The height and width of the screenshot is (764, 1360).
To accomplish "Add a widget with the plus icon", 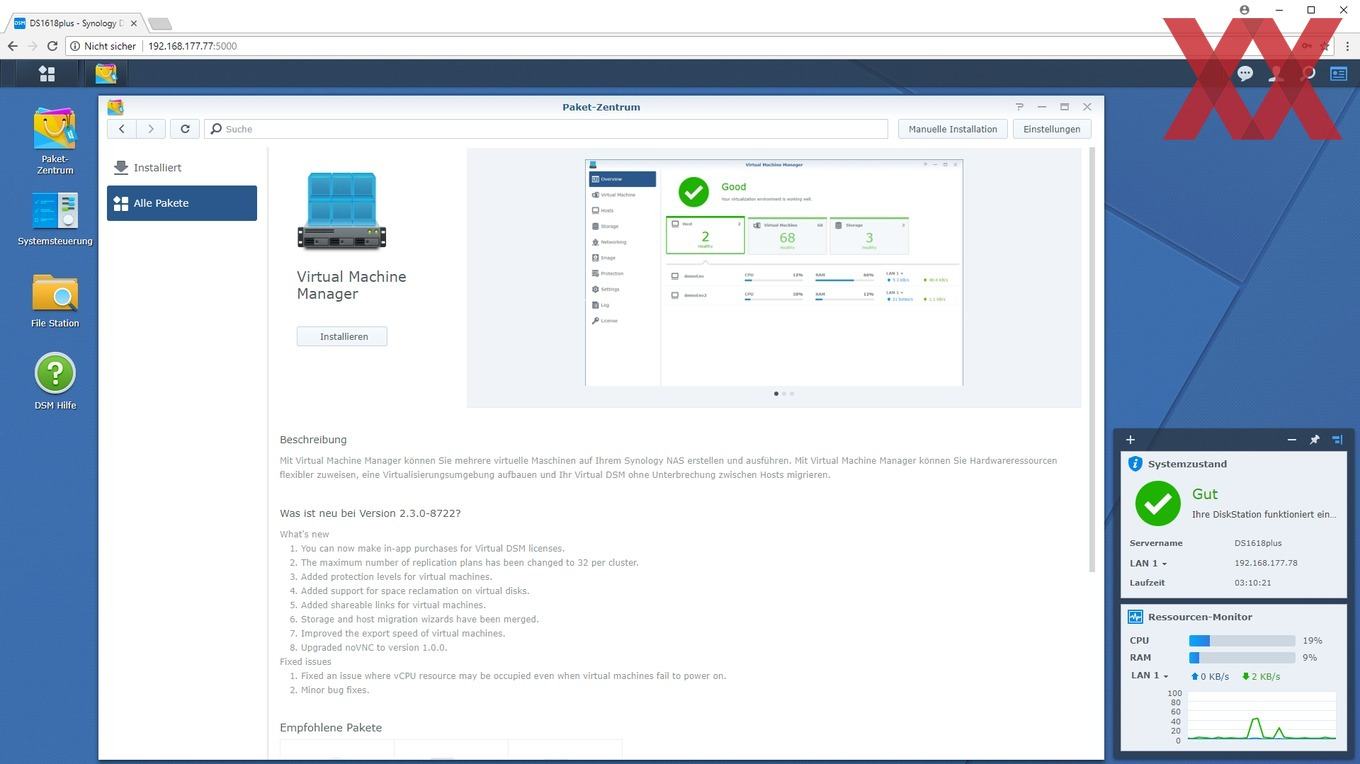I will (x=1130, y=439).
